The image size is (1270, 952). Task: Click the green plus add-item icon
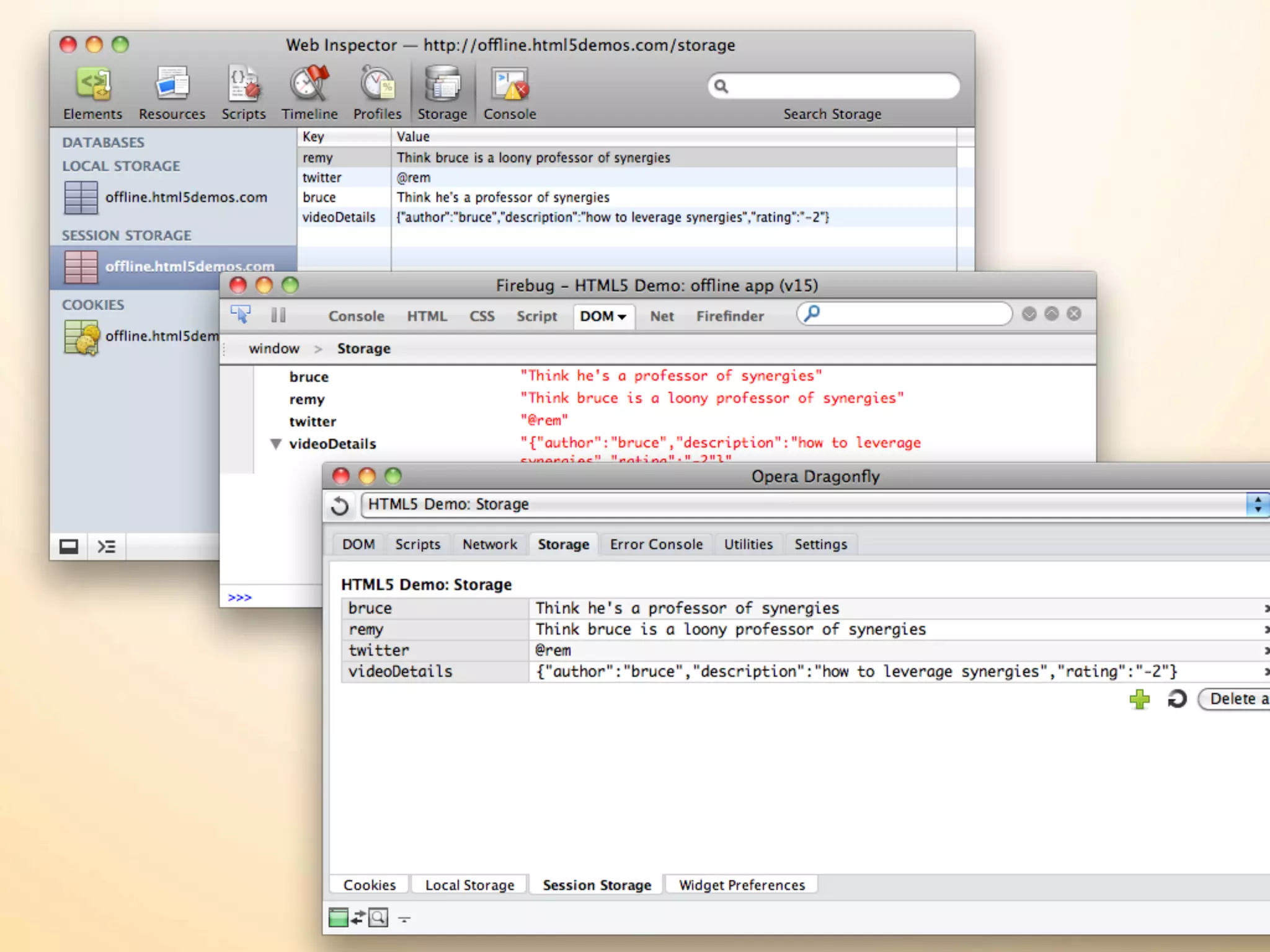[x=1139, y=699]
